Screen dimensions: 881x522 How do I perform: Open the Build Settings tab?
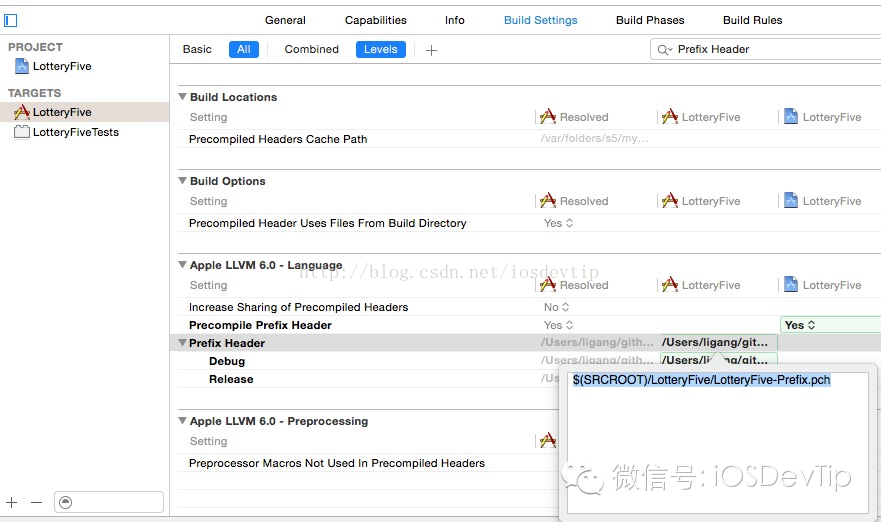click(541, 20)
